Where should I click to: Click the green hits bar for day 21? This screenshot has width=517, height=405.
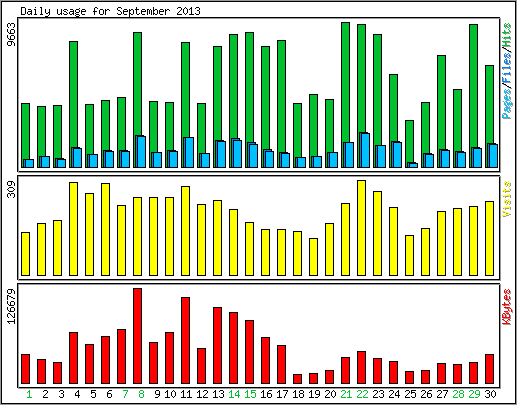point(345,82)
